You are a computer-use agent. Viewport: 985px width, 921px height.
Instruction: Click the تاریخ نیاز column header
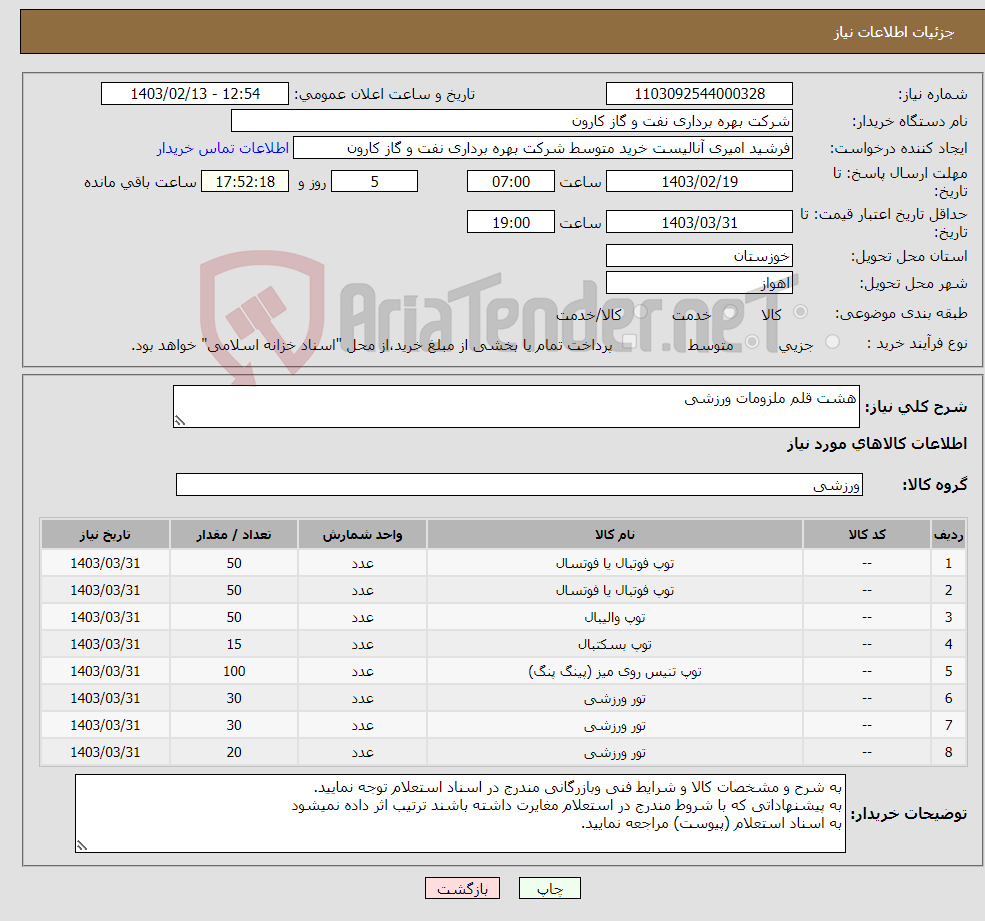pyautogui.click(x=105, y=535)
